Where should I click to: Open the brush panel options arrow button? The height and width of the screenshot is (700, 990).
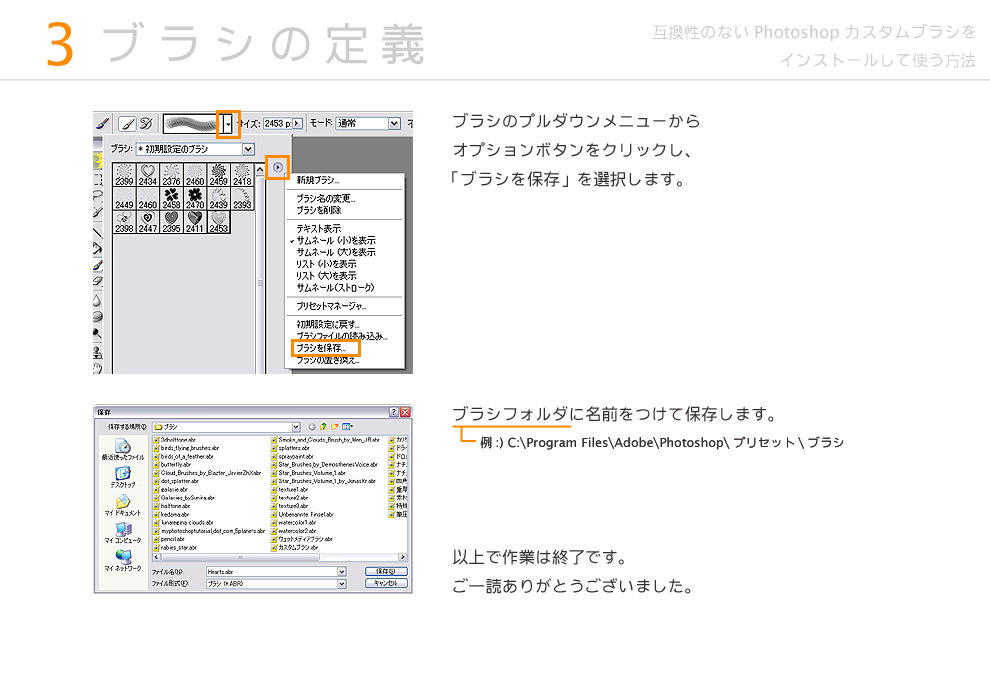(x=278, y=167)
